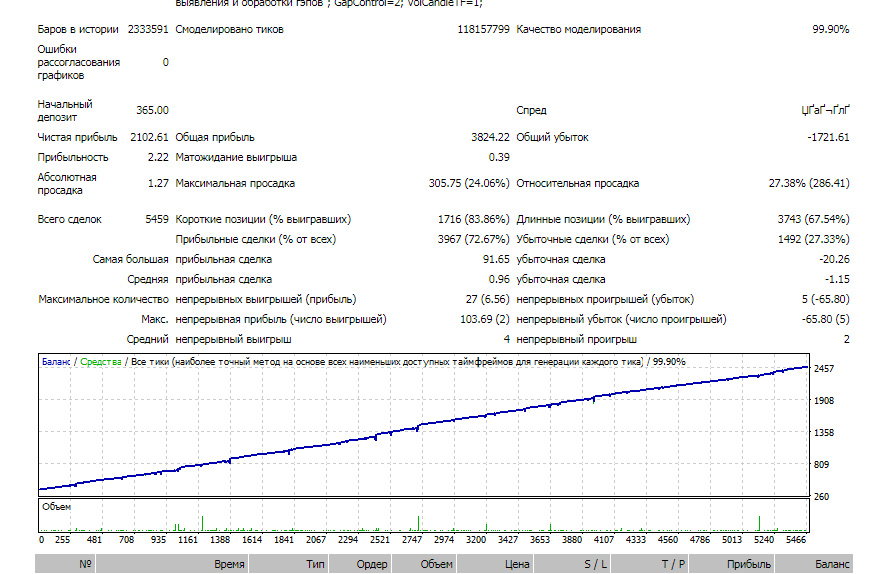Select absolute drawdown value 1.27
891x574 pixels.
(158, 183)
